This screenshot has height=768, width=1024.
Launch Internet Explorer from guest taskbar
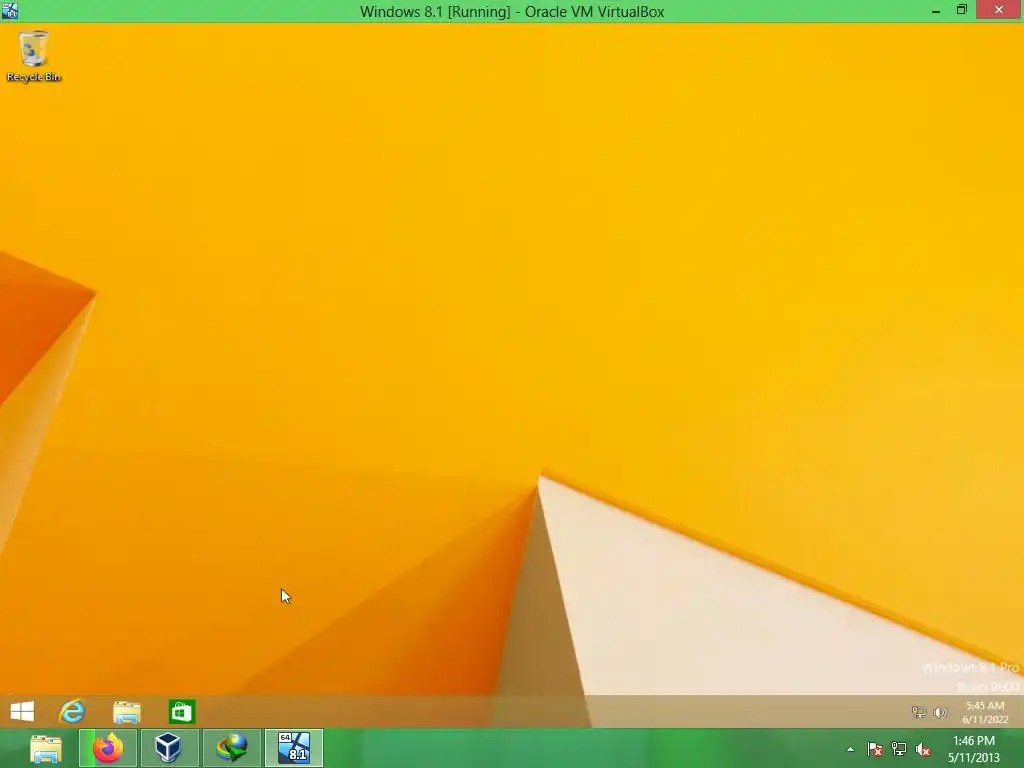pyautogui.click(x=72, y=711)
